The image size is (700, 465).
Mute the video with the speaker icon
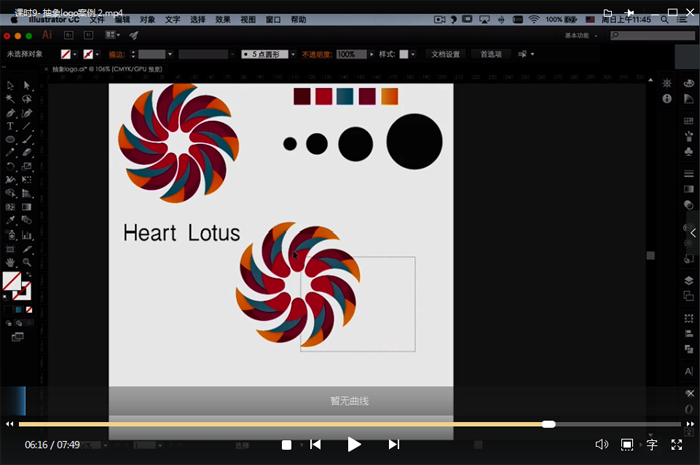click(x=601, y=444)
